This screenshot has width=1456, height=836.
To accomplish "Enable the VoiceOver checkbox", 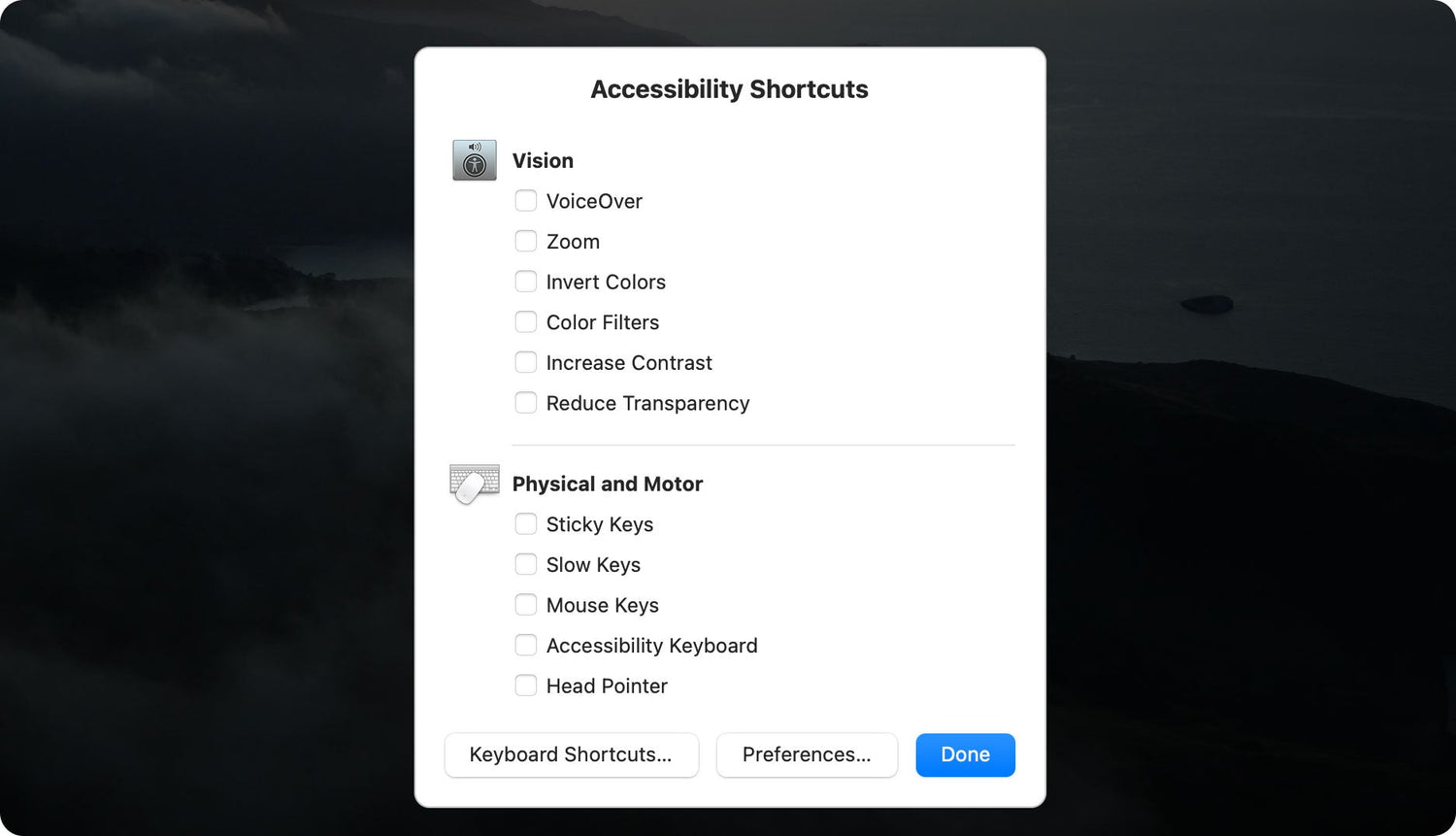I will click(526, 200).
